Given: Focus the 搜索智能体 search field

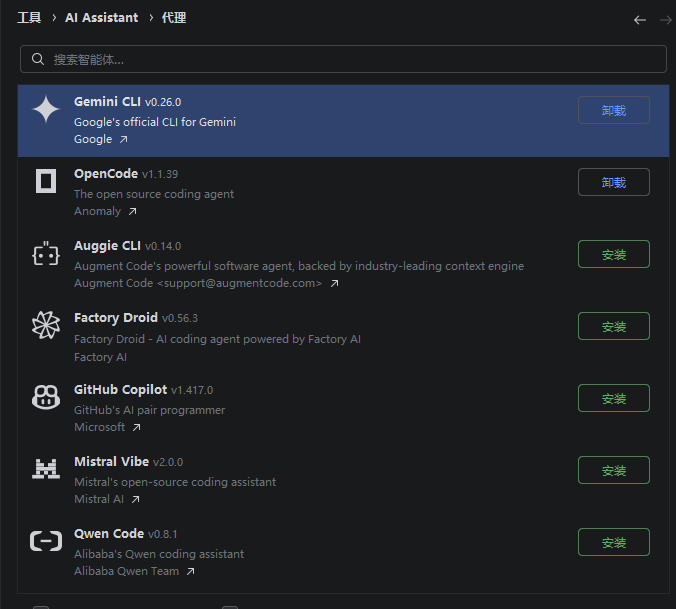Looking at the screenshot, I should (x=350, y=59).
